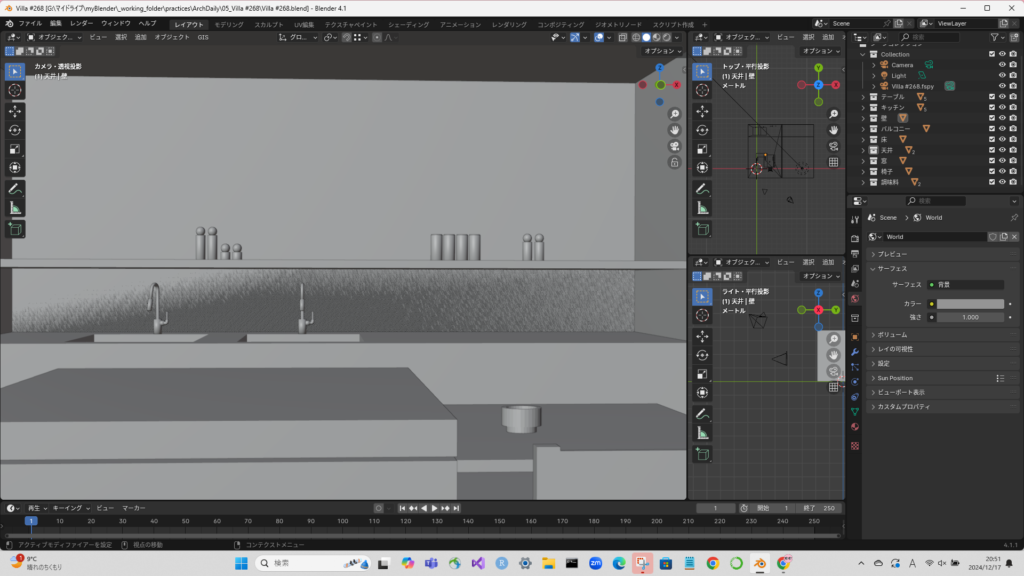Viewport: 1024px width, 576px height.
Task: Expand the バルコニー collection in outliner
Action: click(x=863, y=129)
